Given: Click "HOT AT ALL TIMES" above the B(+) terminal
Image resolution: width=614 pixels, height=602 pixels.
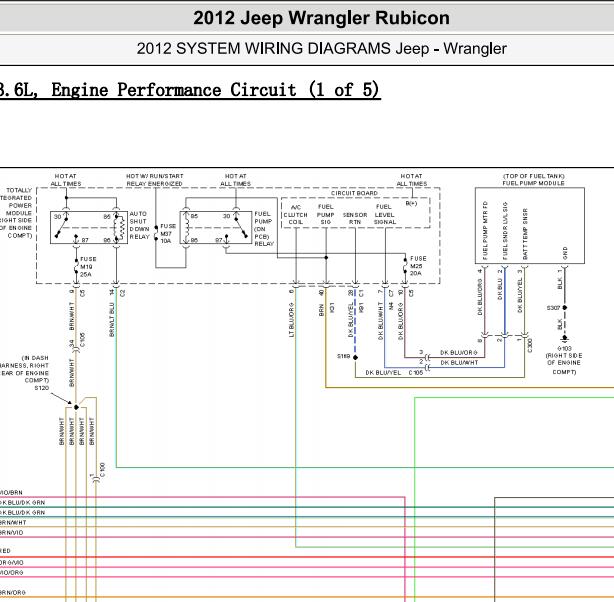Looking at the screenshot, I should (411, 180).
